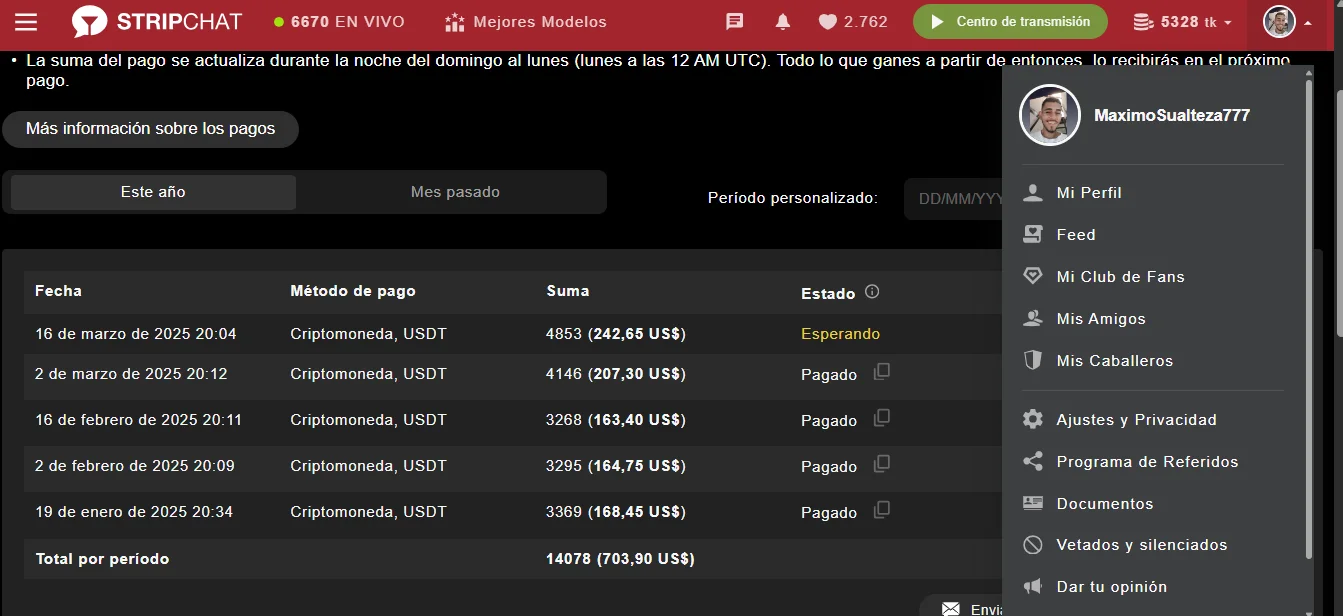The height and width of the screenshot is (616, 1343).
Task: Open the hamburger menu icon
Action: [x=26, y=22]
